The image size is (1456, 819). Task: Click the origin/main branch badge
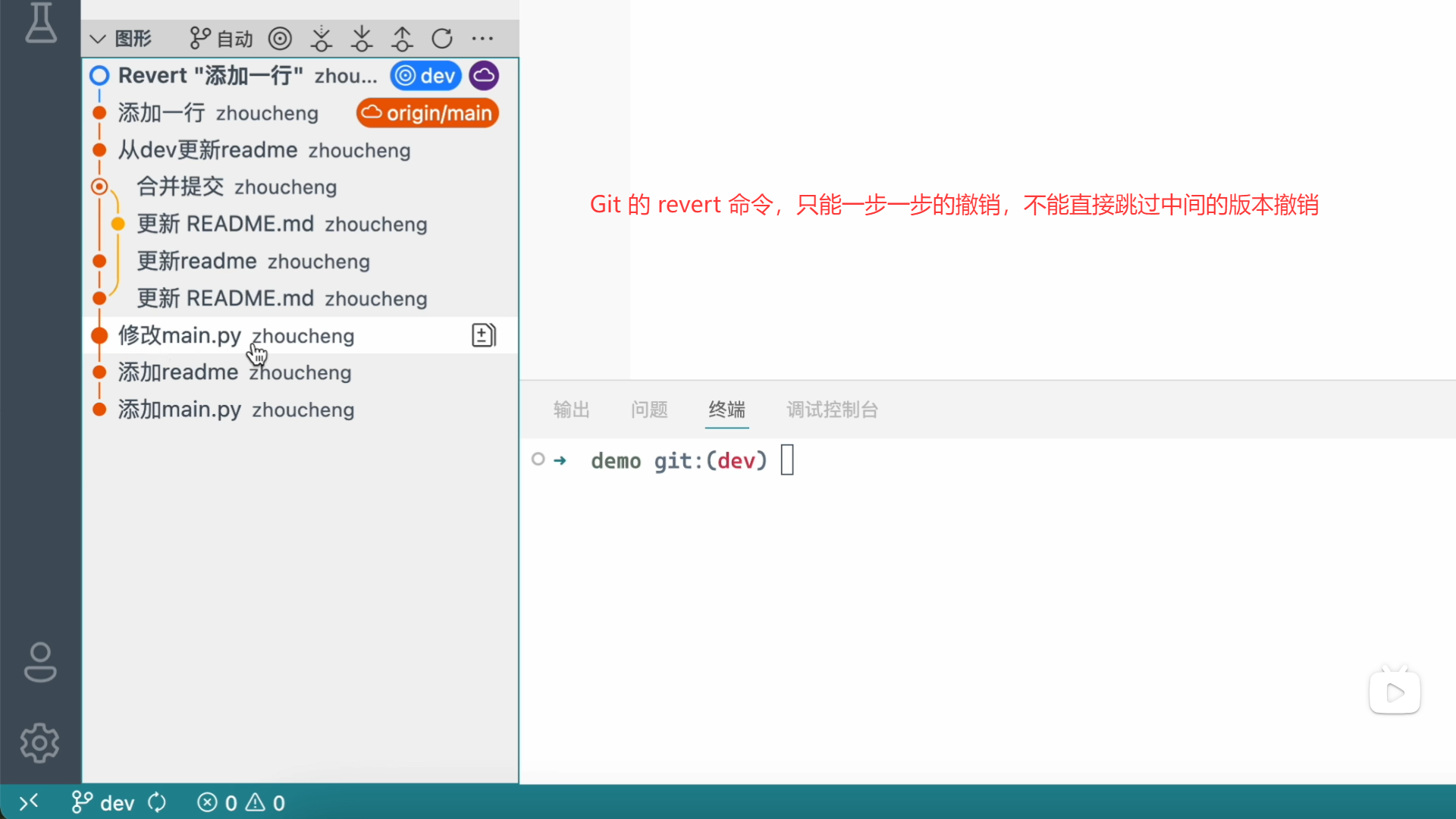428,113
